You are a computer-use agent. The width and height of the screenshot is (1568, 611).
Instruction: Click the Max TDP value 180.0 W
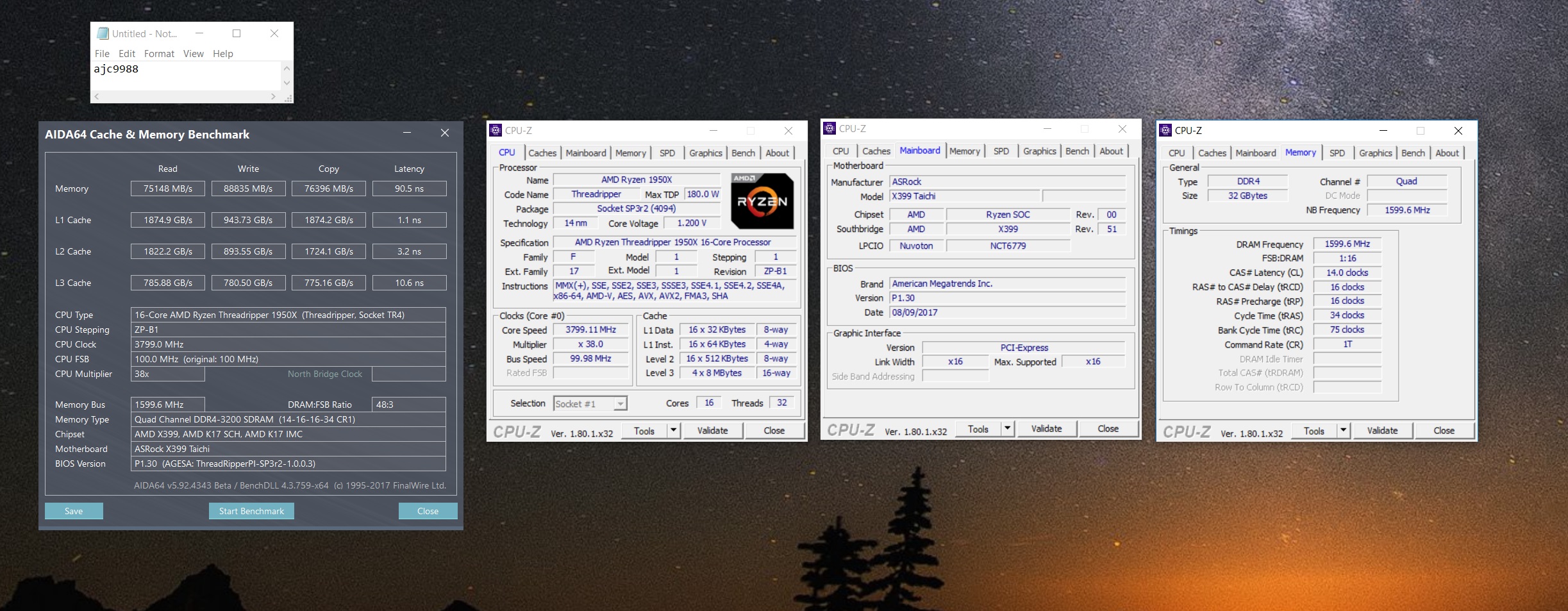pos(703,194)
